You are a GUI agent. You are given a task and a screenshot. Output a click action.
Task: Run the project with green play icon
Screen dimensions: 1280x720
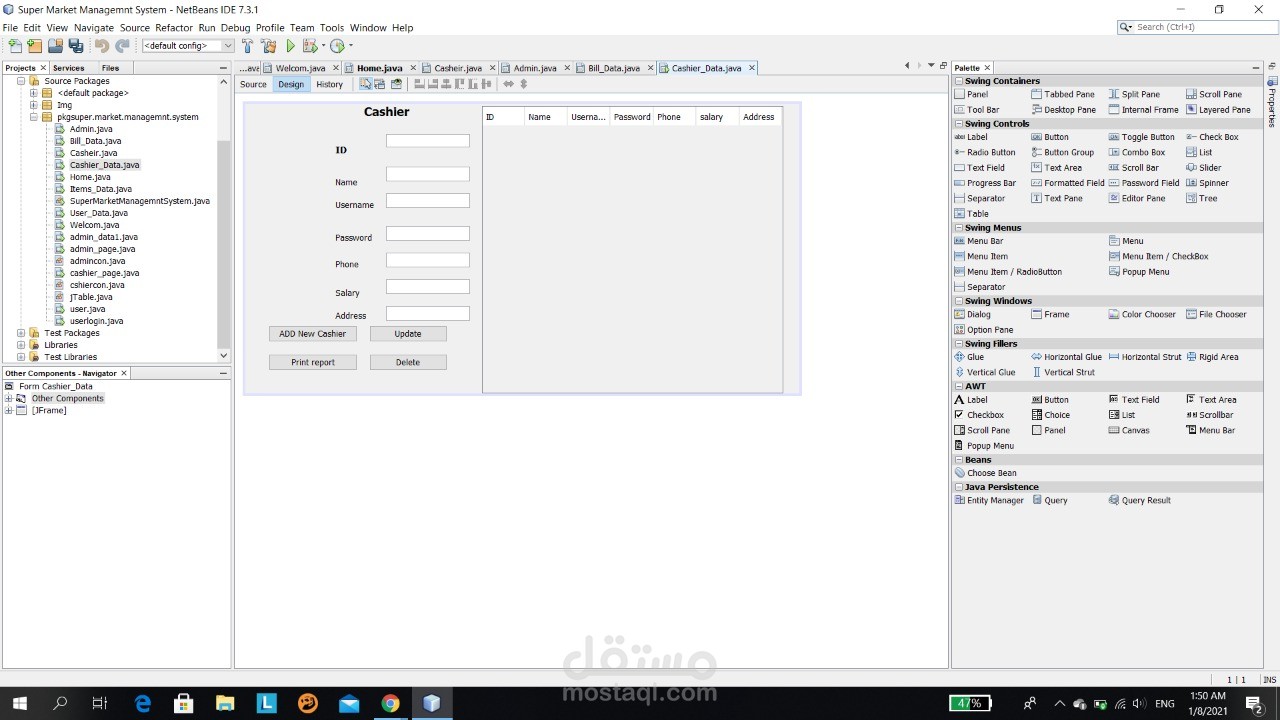[x=291, y=46]
